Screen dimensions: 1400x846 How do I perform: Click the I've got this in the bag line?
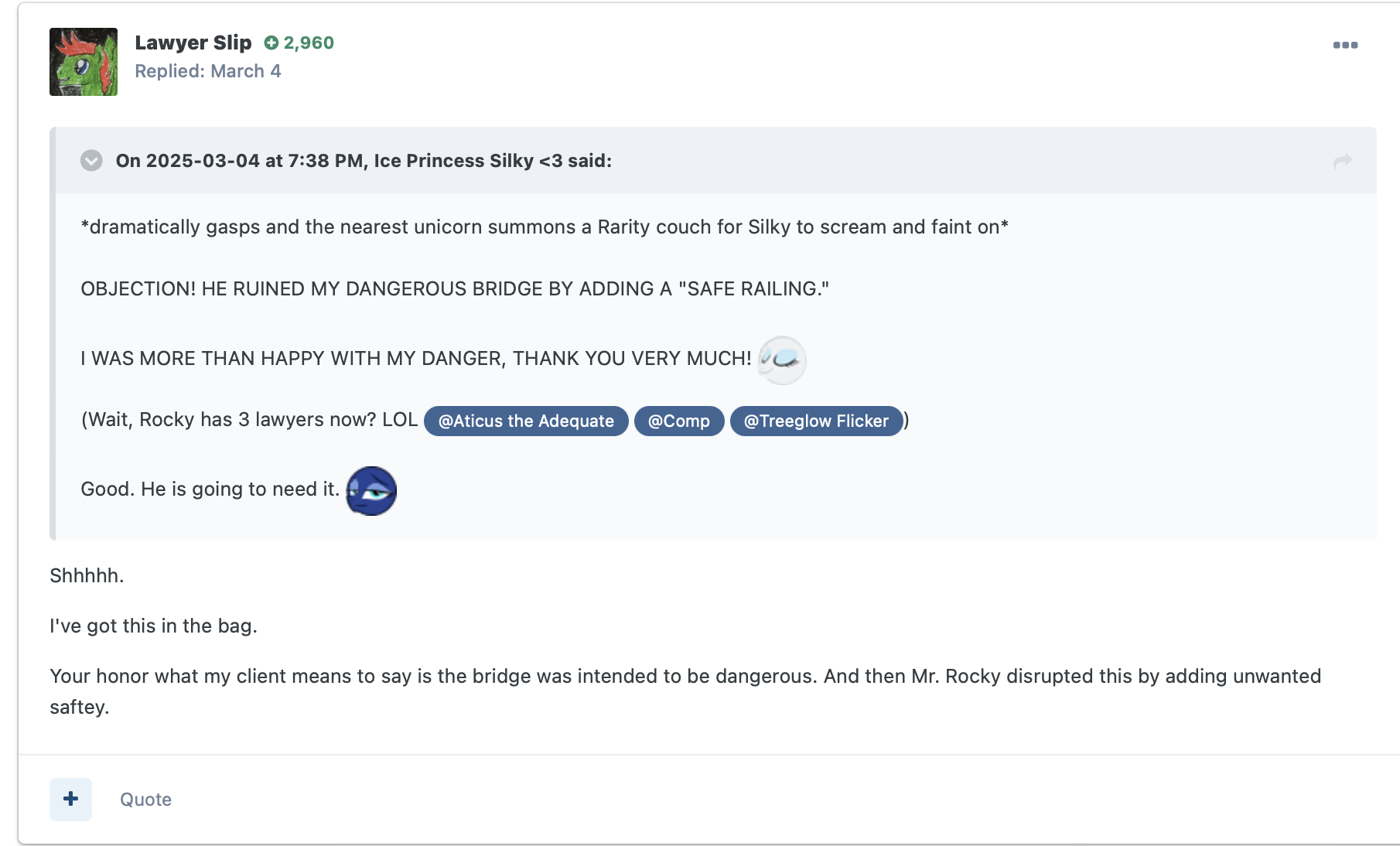pos(153,626)
